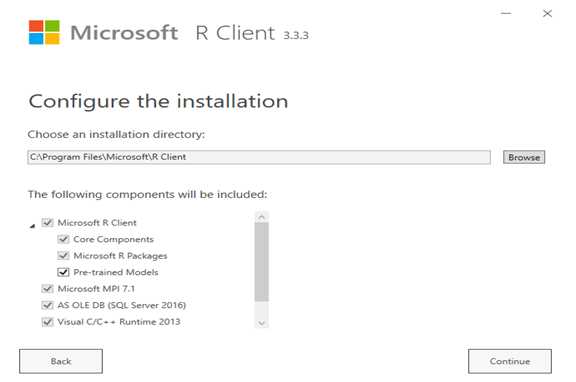The image size is (576, 382).
Task: Go Back to the previous step
Action: 61,361
